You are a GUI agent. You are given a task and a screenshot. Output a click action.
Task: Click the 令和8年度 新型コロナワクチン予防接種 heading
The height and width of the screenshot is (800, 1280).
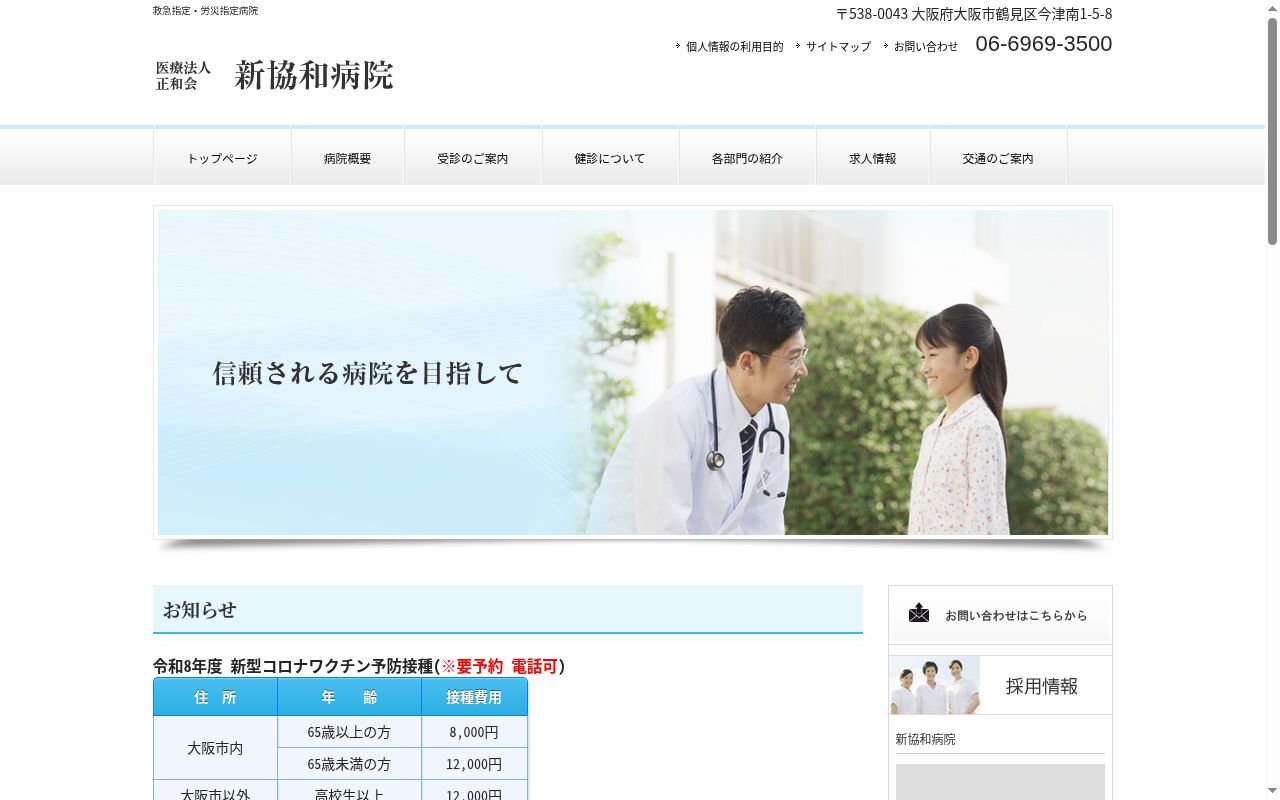coord(359,666)
